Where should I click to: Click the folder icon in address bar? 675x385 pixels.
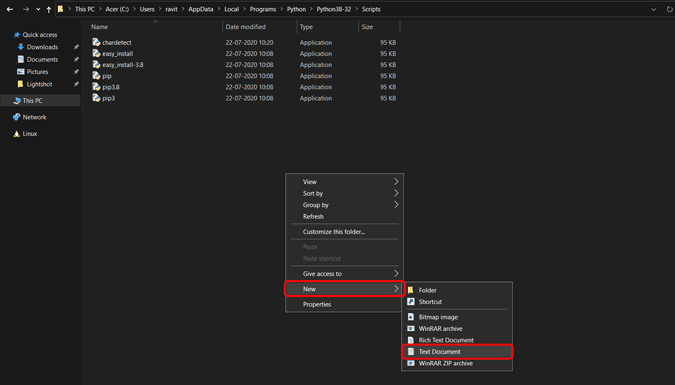61,9
